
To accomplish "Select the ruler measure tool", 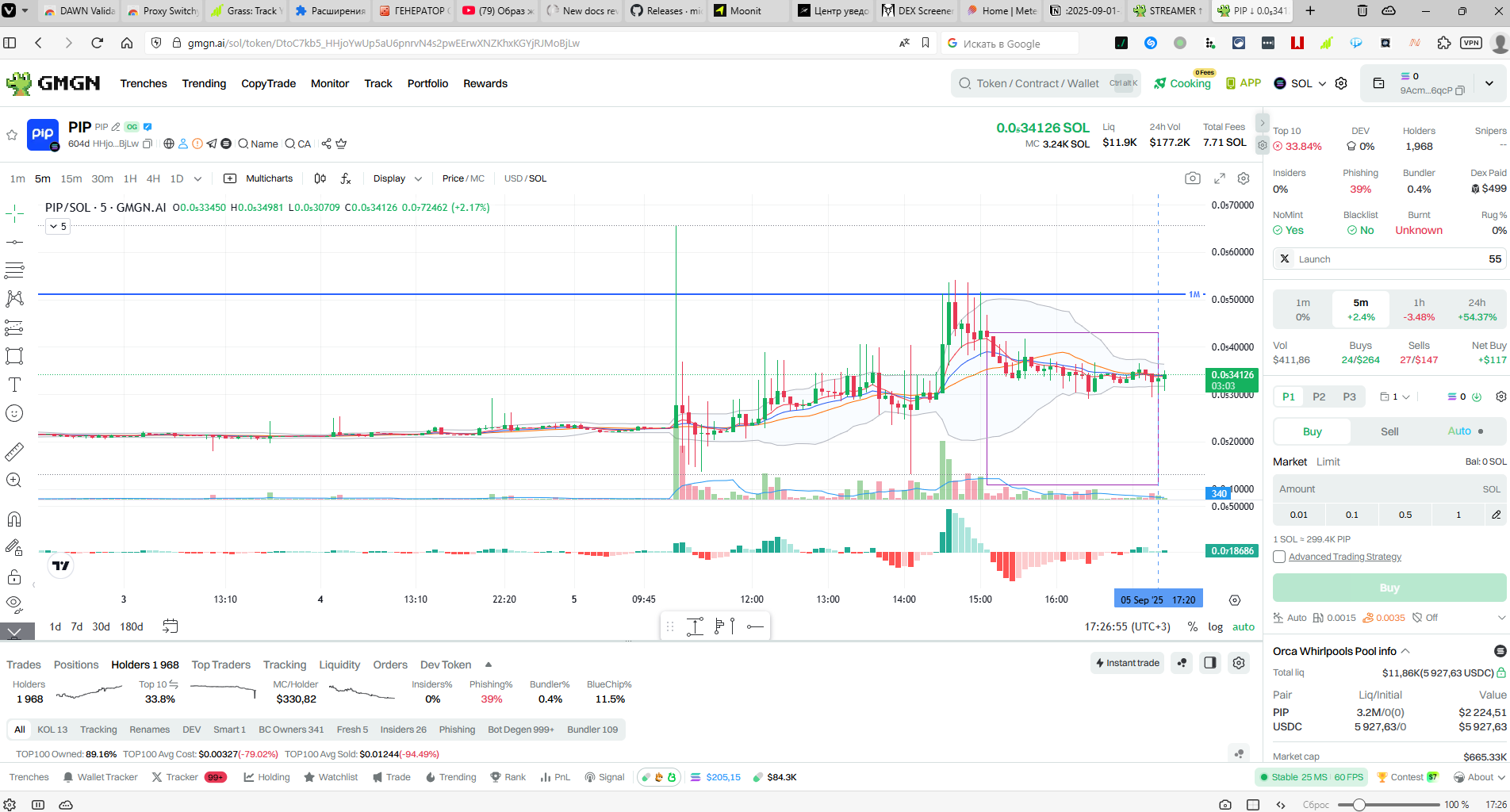I will (14, 452).
